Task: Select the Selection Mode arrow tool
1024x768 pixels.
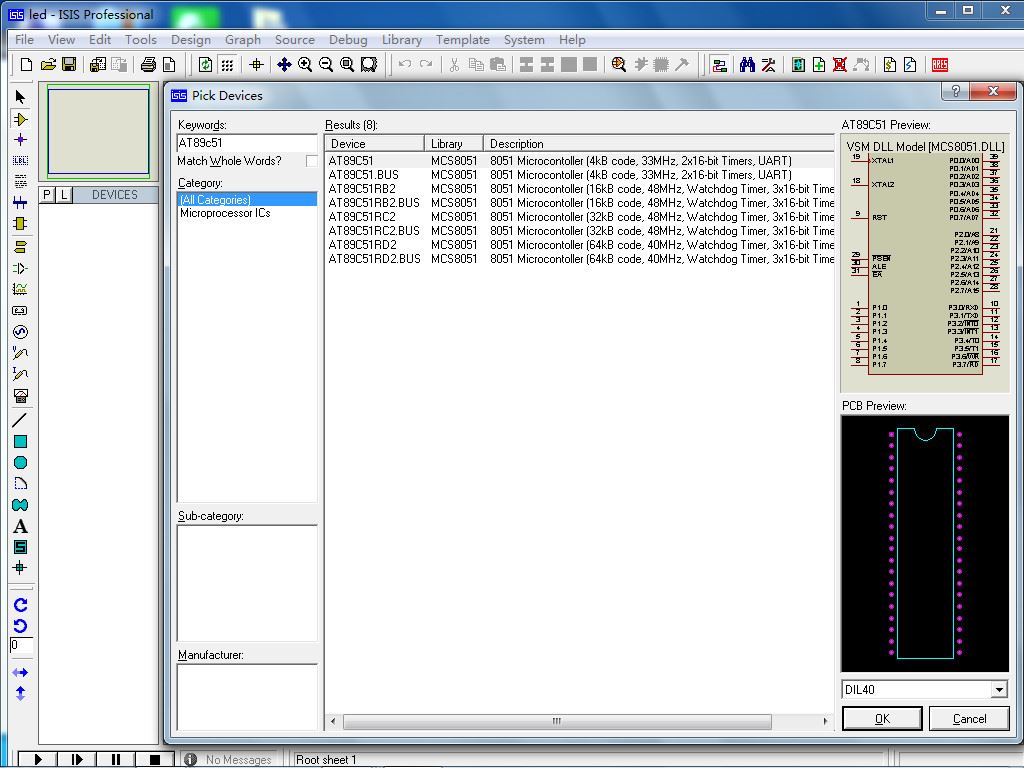Action: click(20, 97)
